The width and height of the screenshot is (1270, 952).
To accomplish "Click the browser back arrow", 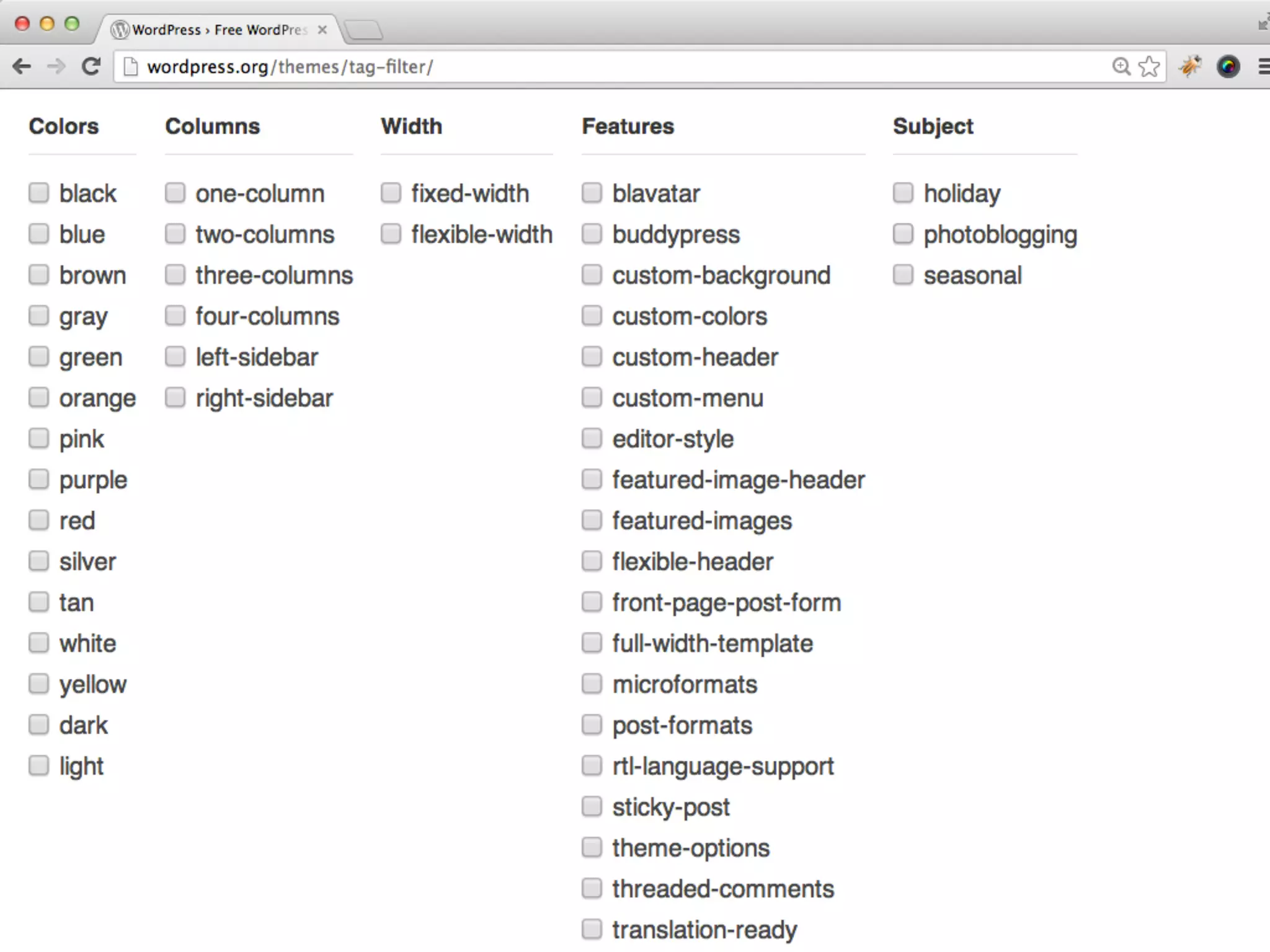I will [22, 66].
